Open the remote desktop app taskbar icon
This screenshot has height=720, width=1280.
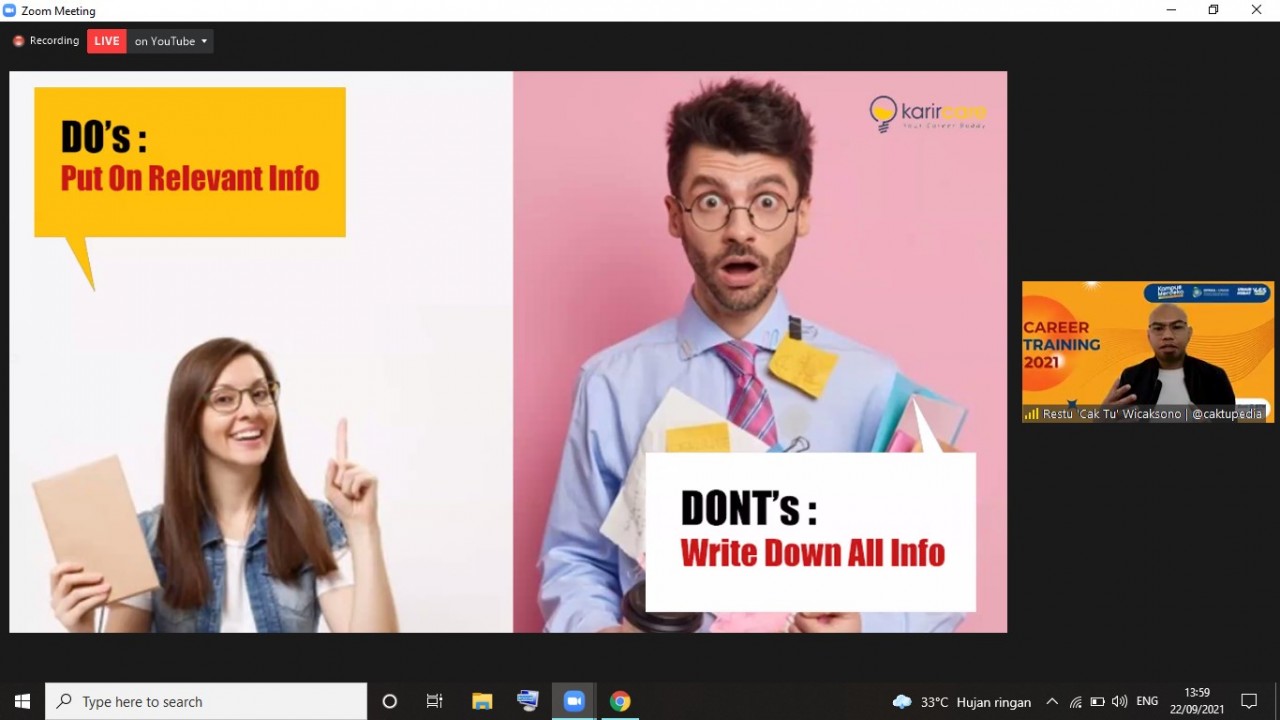point(528,701)
